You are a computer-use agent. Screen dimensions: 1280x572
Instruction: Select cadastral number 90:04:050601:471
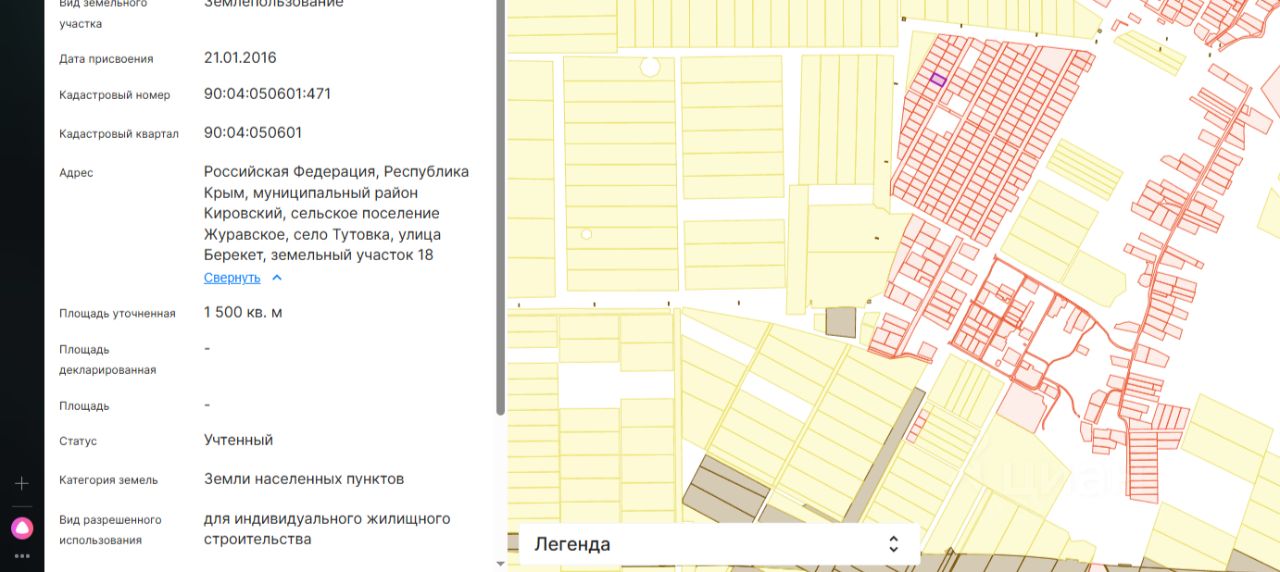click(267, 94)
